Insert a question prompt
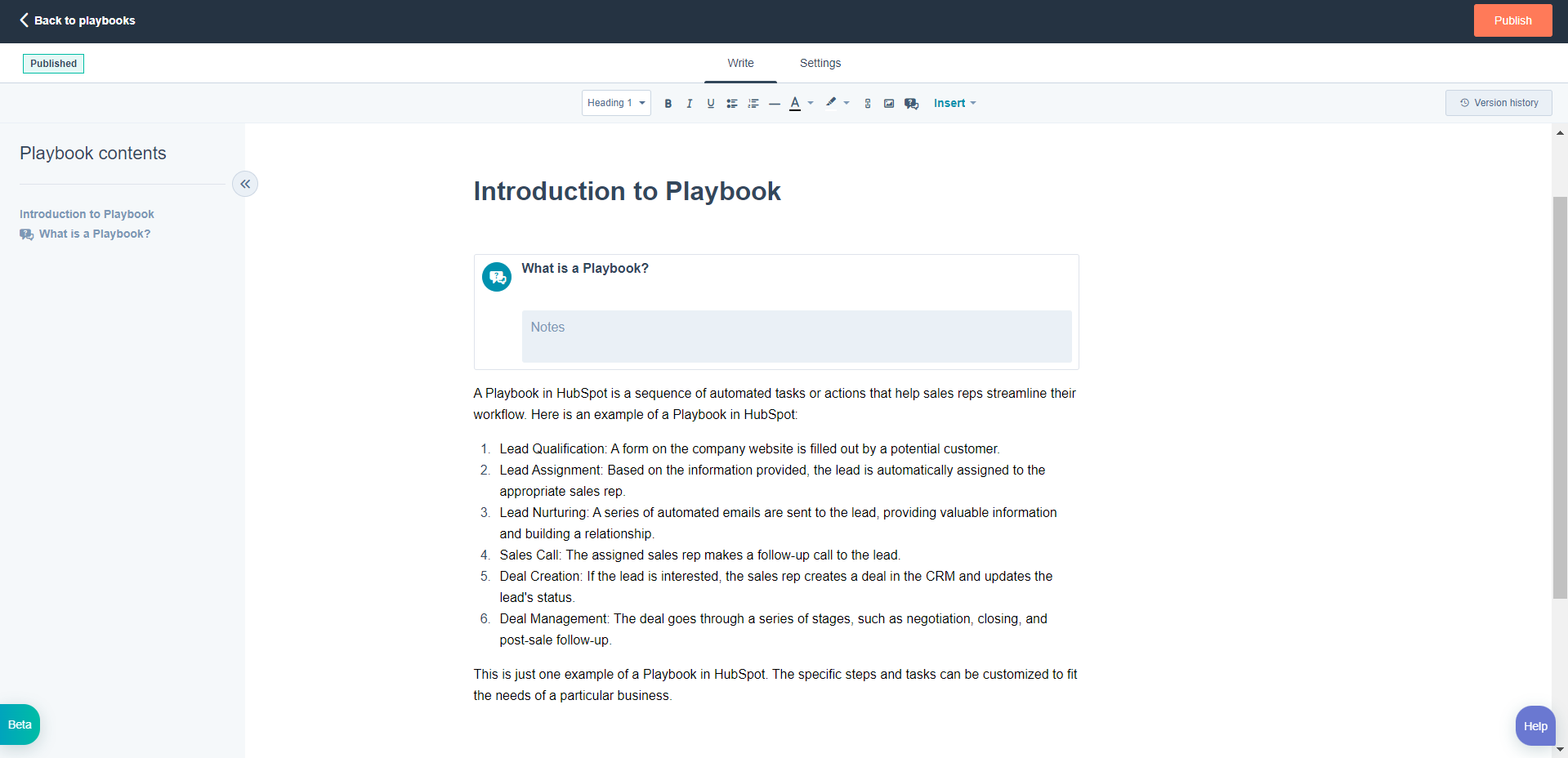The height and width of the screenshot is (758, 1568). [x=911, y=103]
